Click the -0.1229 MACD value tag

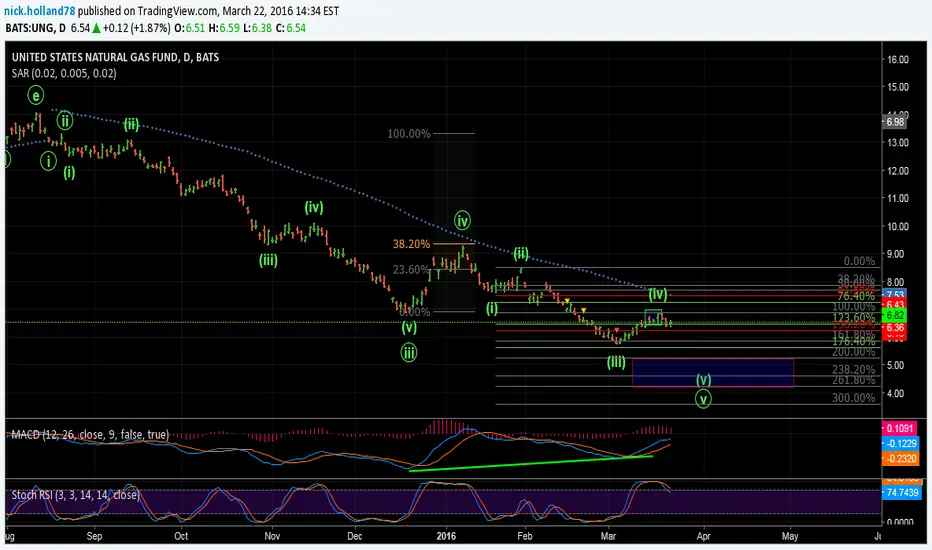[900, 444]
